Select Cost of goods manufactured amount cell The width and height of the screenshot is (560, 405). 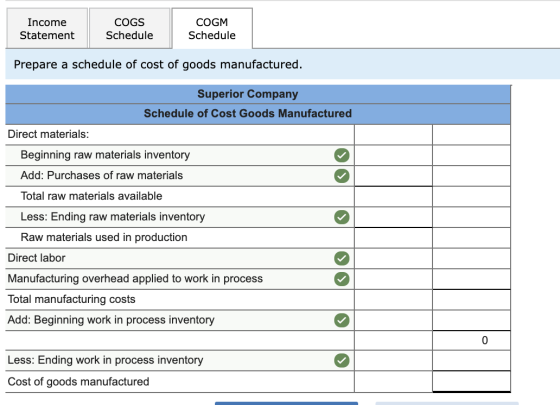click(x=471, y=381)
